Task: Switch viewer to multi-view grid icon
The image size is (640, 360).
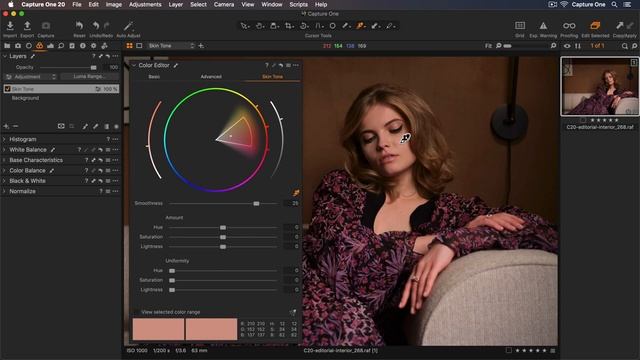Action: click(129, 46)
